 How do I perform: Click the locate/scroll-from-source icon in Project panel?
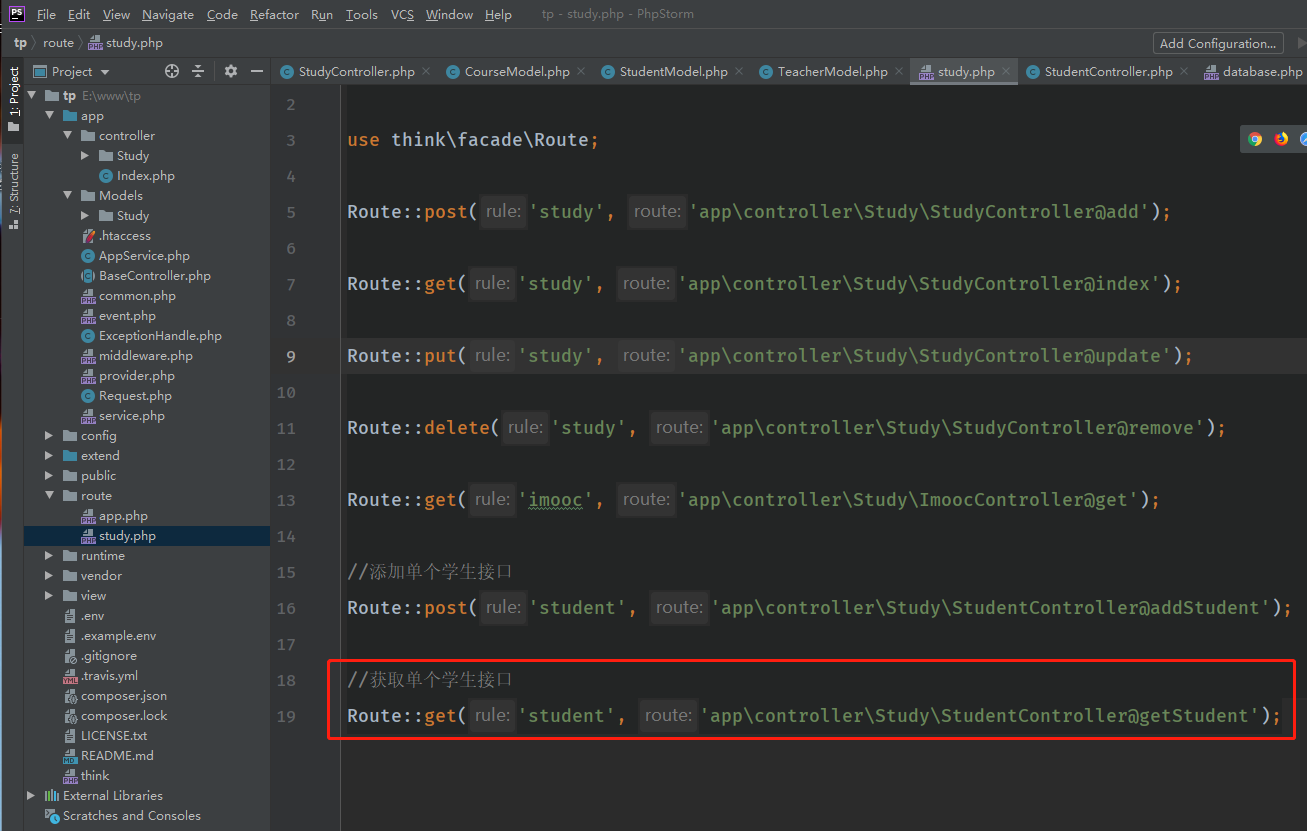pyautogui.click(x=172, y=71)
